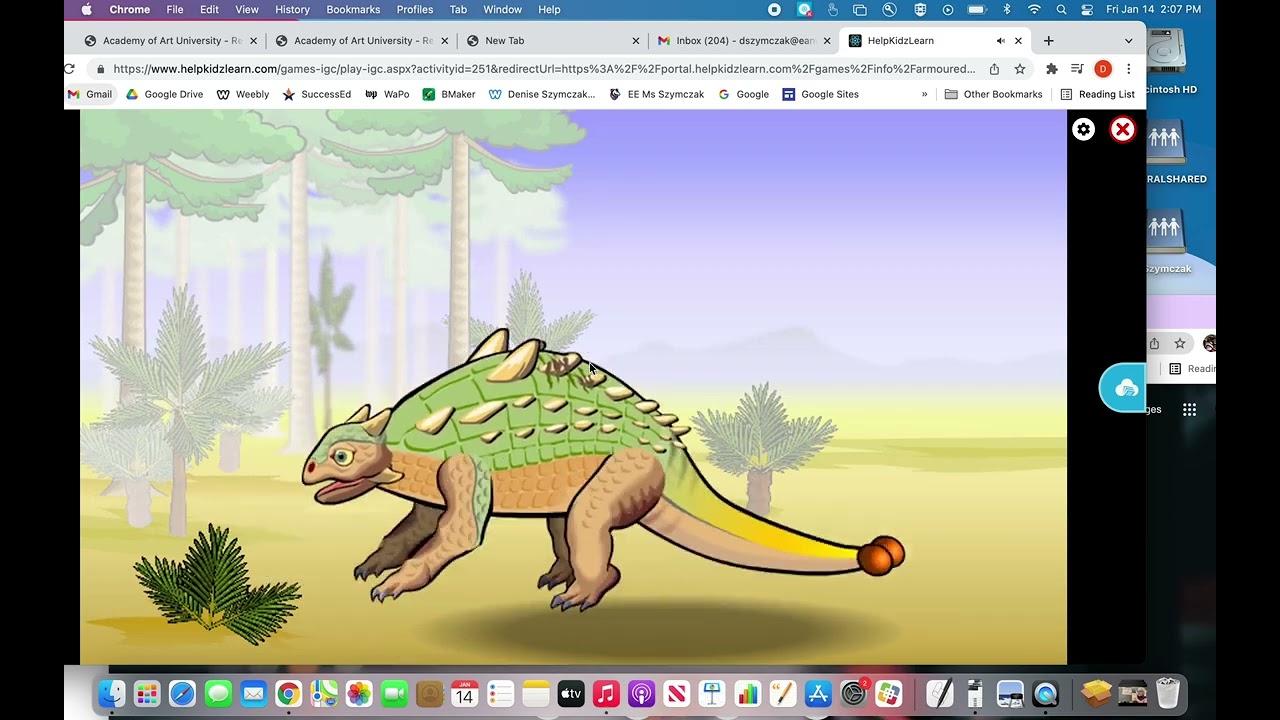The width and height of the screenshot is (1280, 720).
Task: Open App Store from the Dock
Action: click(818, 693)
